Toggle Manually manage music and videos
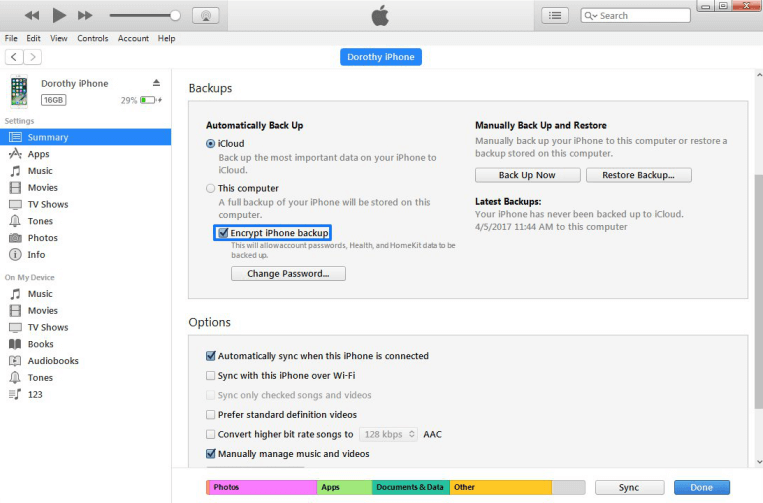Screen dimensions: 763x503 [x=210, y=454]
